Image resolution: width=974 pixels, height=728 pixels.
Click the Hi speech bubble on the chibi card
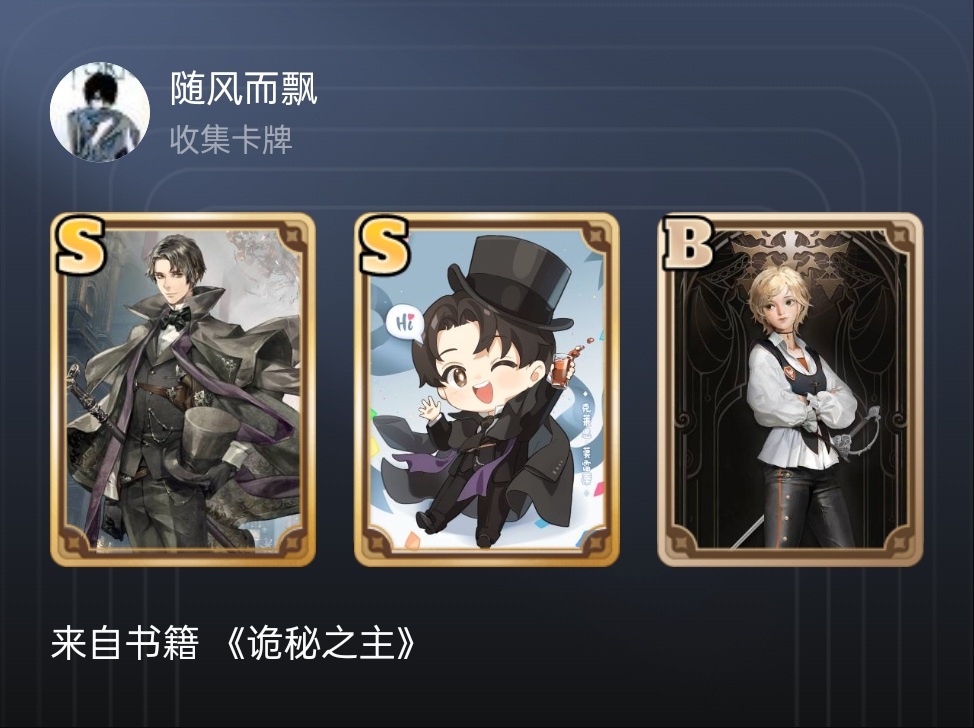click(404, 323)
